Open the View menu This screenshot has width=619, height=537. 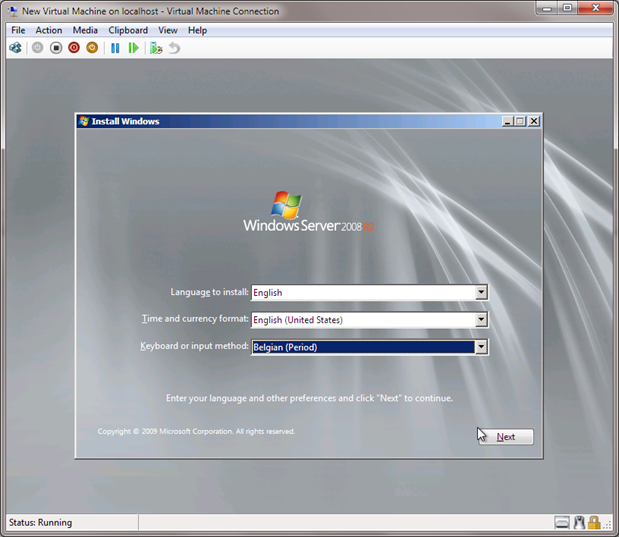[x=168, y=30]
